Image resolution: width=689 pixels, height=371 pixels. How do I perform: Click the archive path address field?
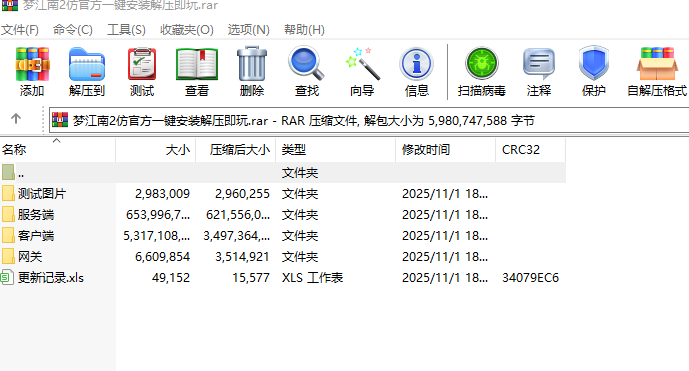369,120
